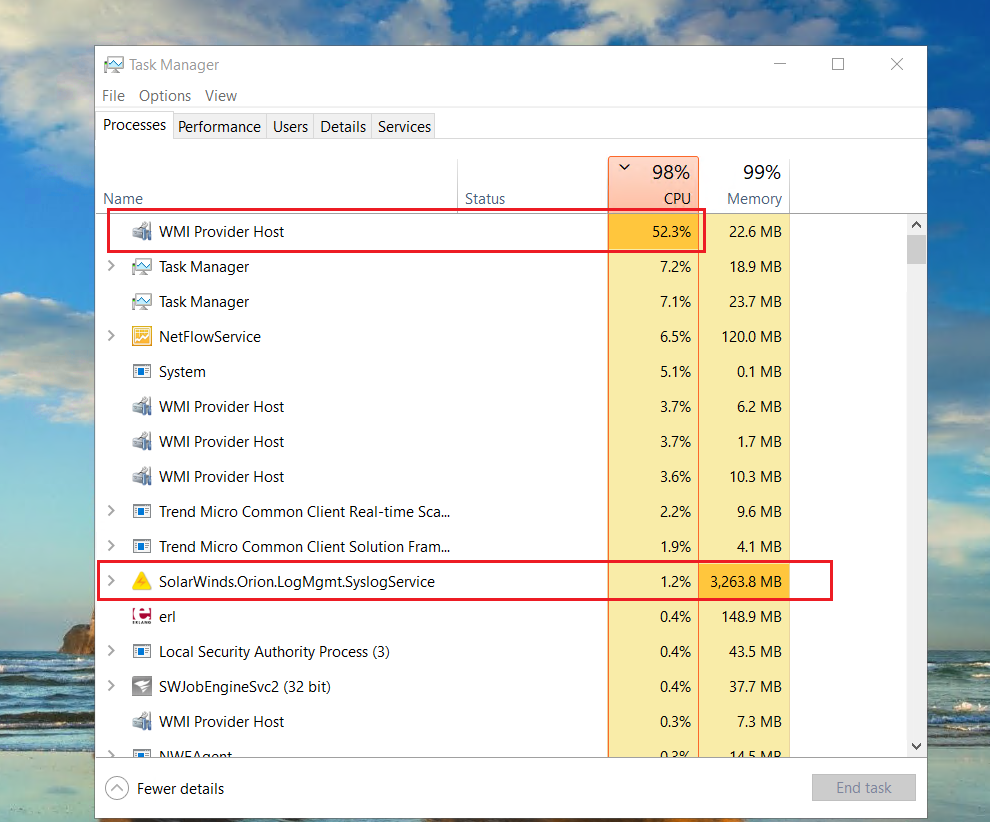The height and width of the screenshot is (822, 990).
Task: Click the icon of WMI Provider Host using 10.3 MB
Action: tap(141, 477)
